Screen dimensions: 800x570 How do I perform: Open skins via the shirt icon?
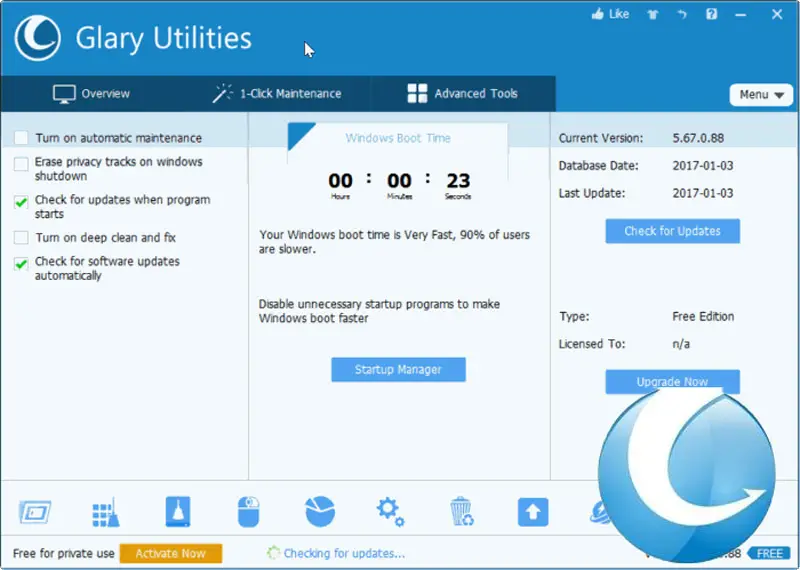pos(653,14)
